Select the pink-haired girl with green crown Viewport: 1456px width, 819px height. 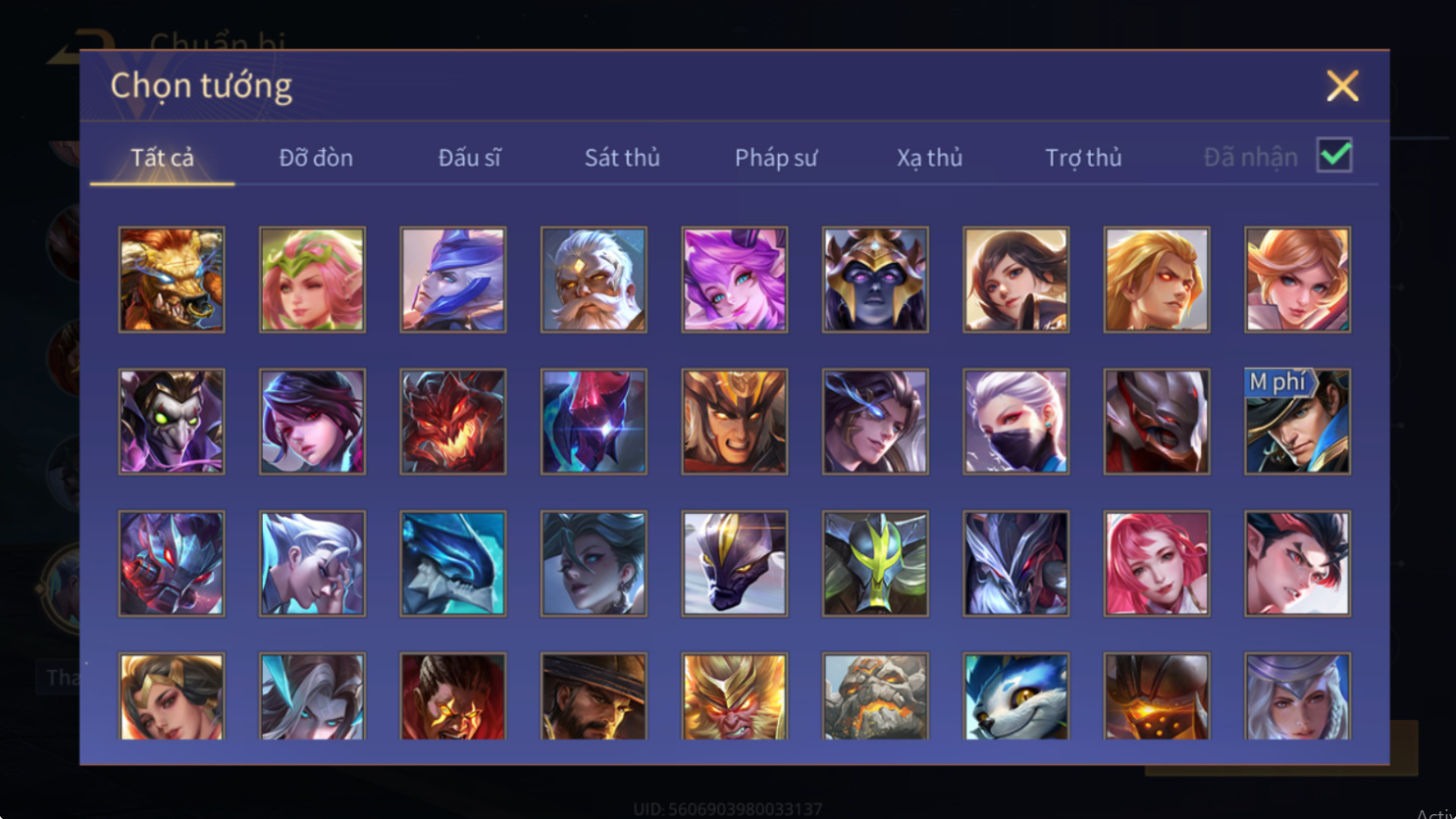coord(312,280)
